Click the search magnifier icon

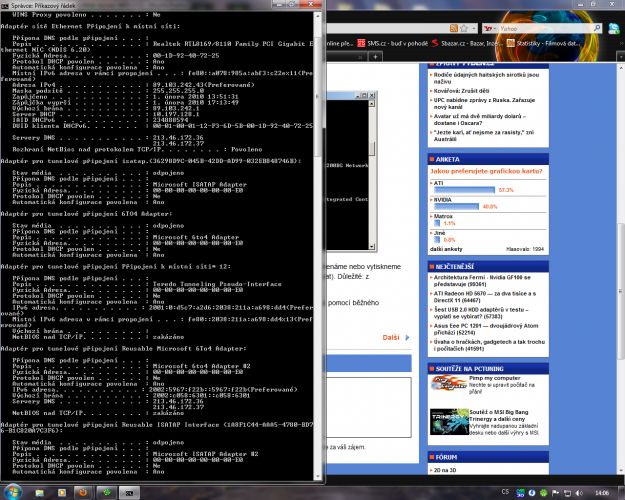point(597,28)
